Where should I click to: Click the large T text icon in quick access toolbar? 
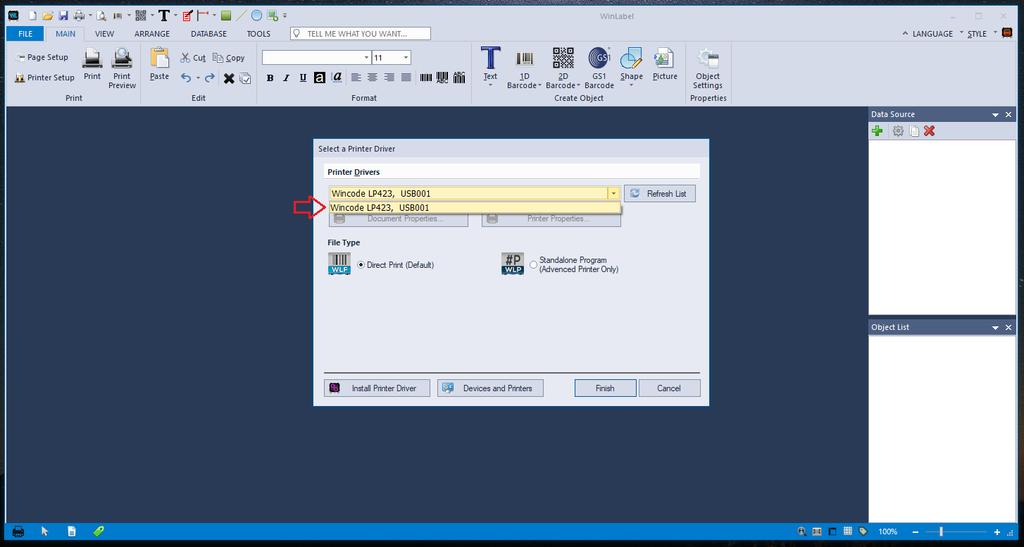click(x=164, y=16)
